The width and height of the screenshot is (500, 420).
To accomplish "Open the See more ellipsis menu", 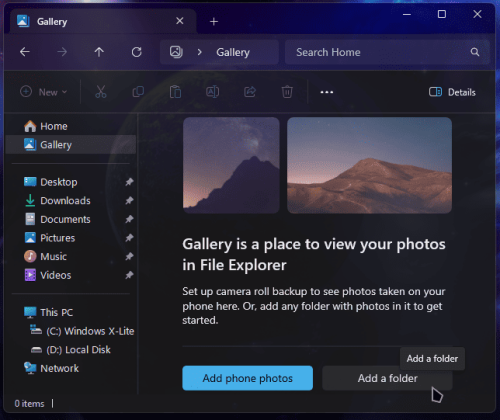I will [x=327, y=92].
